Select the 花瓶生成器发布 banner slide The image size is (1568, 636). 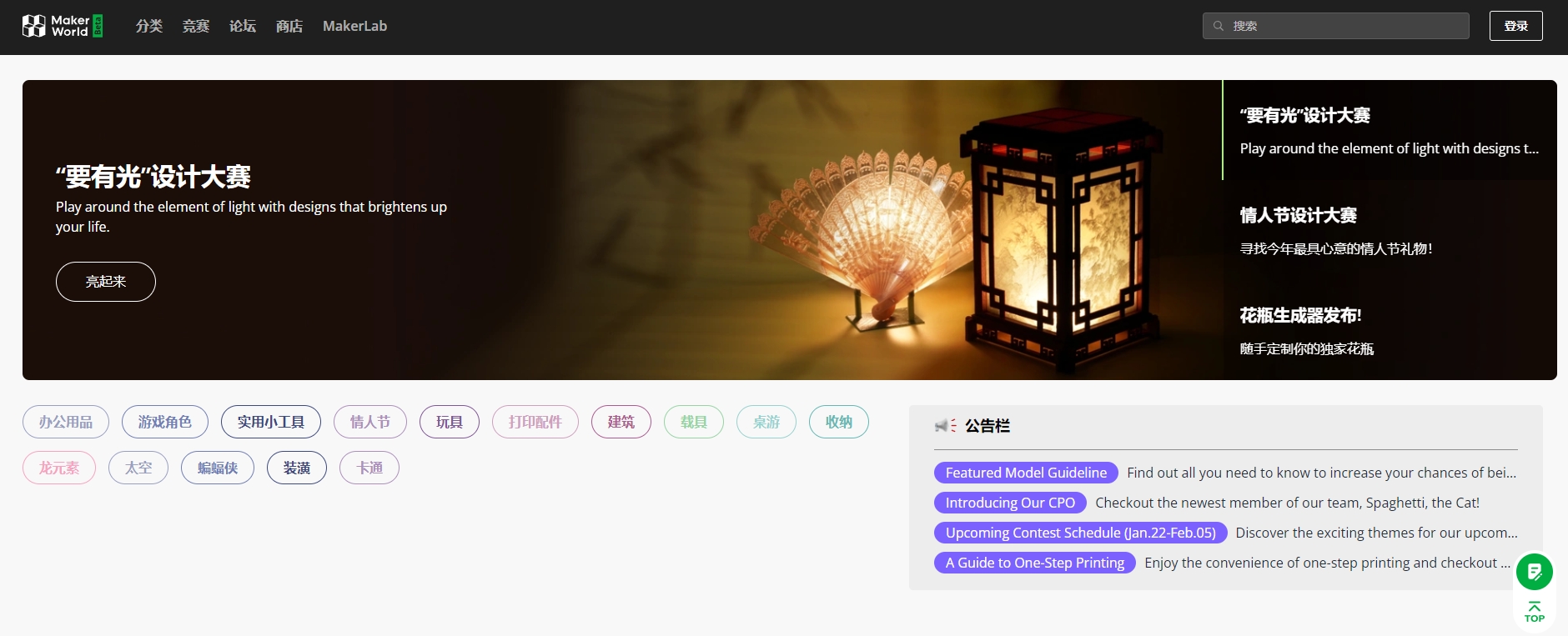(x=1389, y=330)
